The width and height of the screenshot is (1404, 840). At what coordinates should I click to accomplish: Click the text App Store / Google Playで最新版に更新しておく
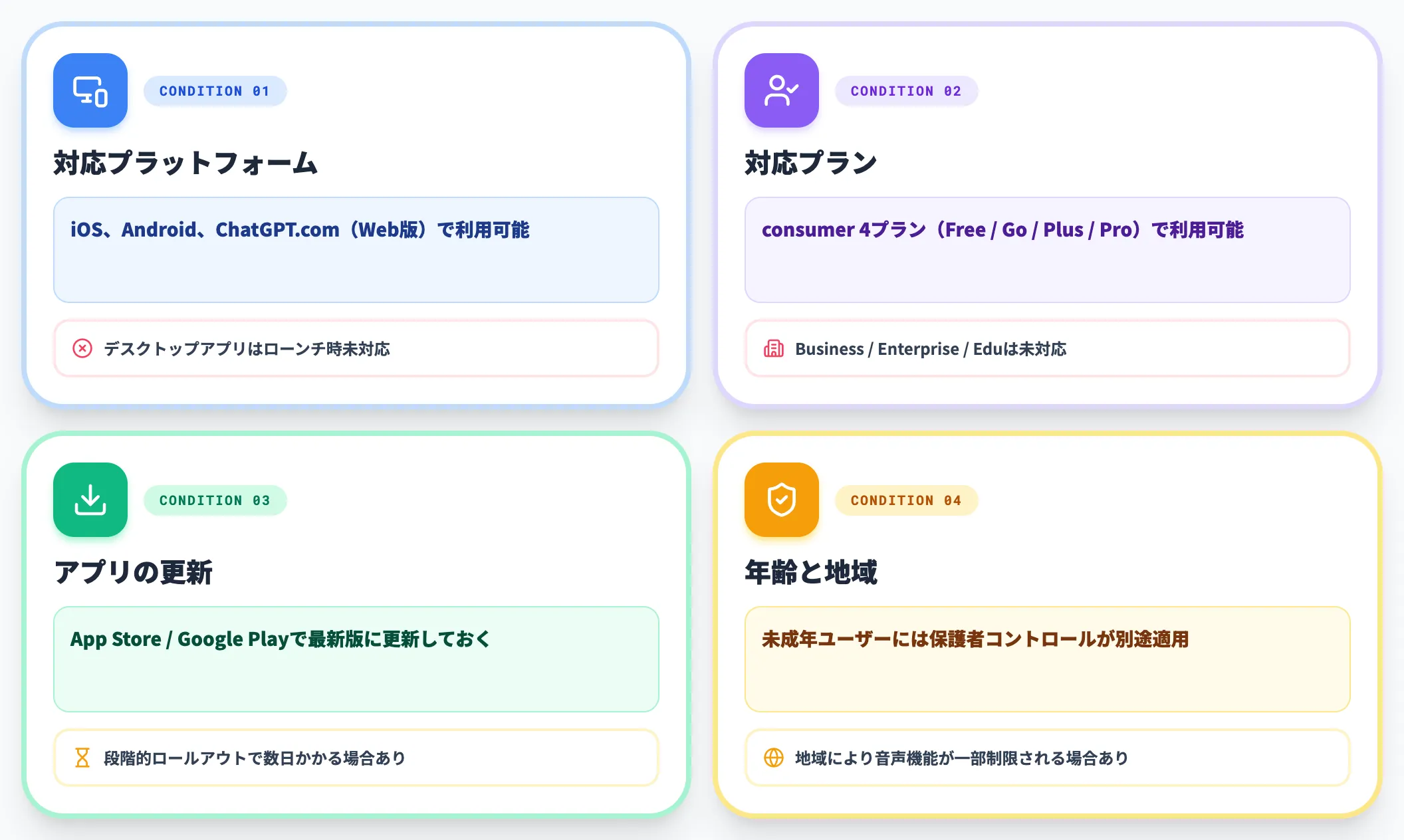point(281,639)
